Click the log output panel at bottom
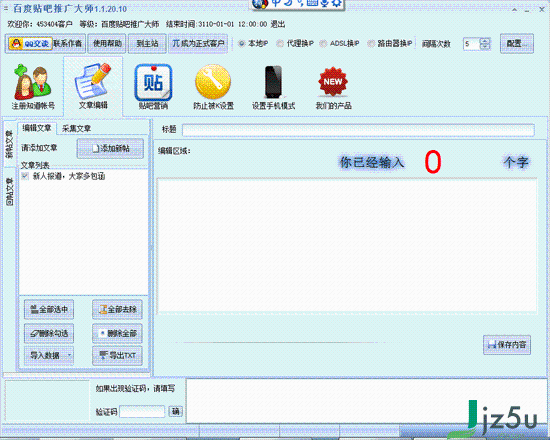550x440 pixels. tap(365, 401)
